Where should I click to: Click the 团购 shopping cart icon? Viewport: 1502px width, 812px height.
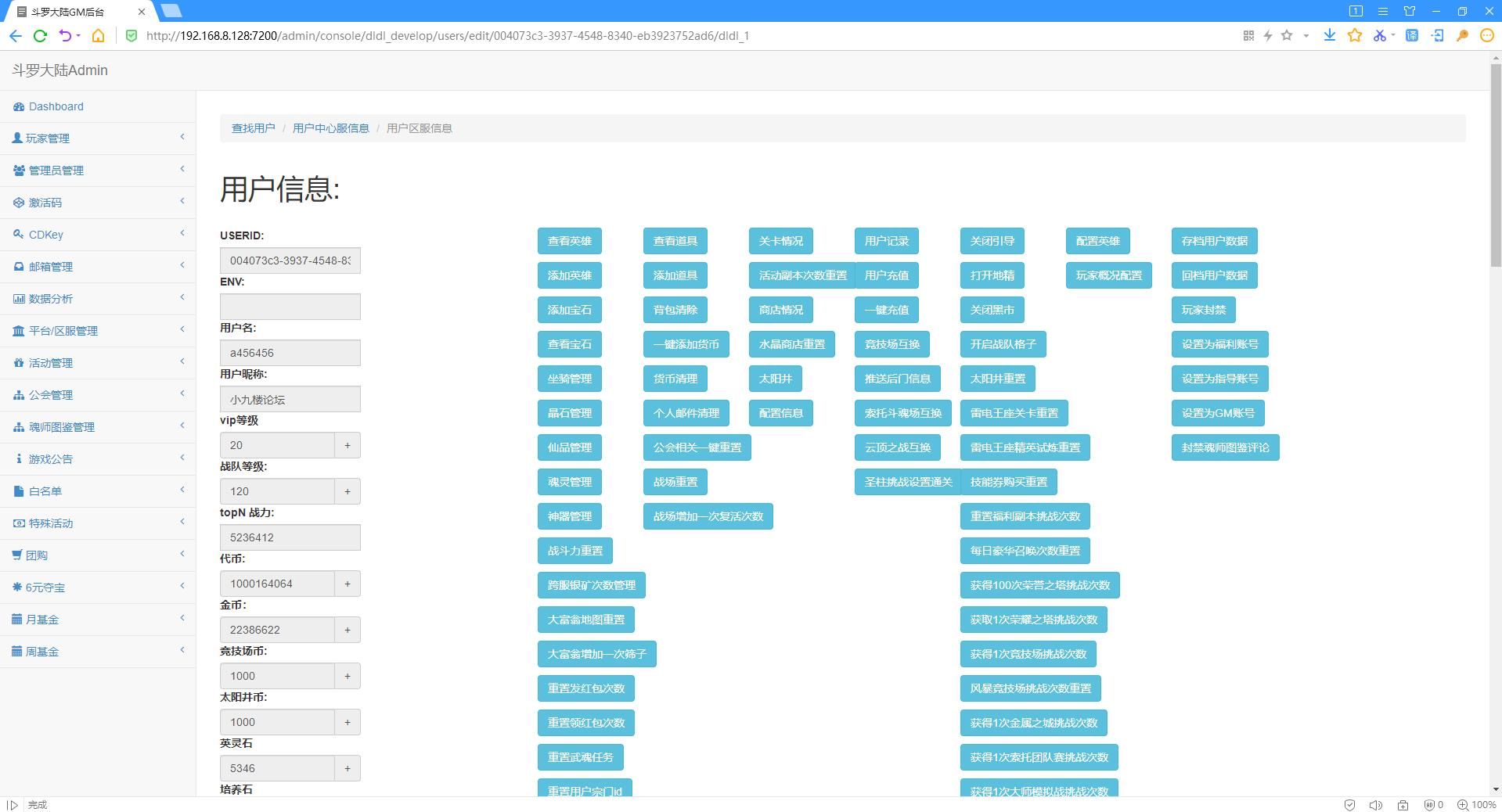17,555
